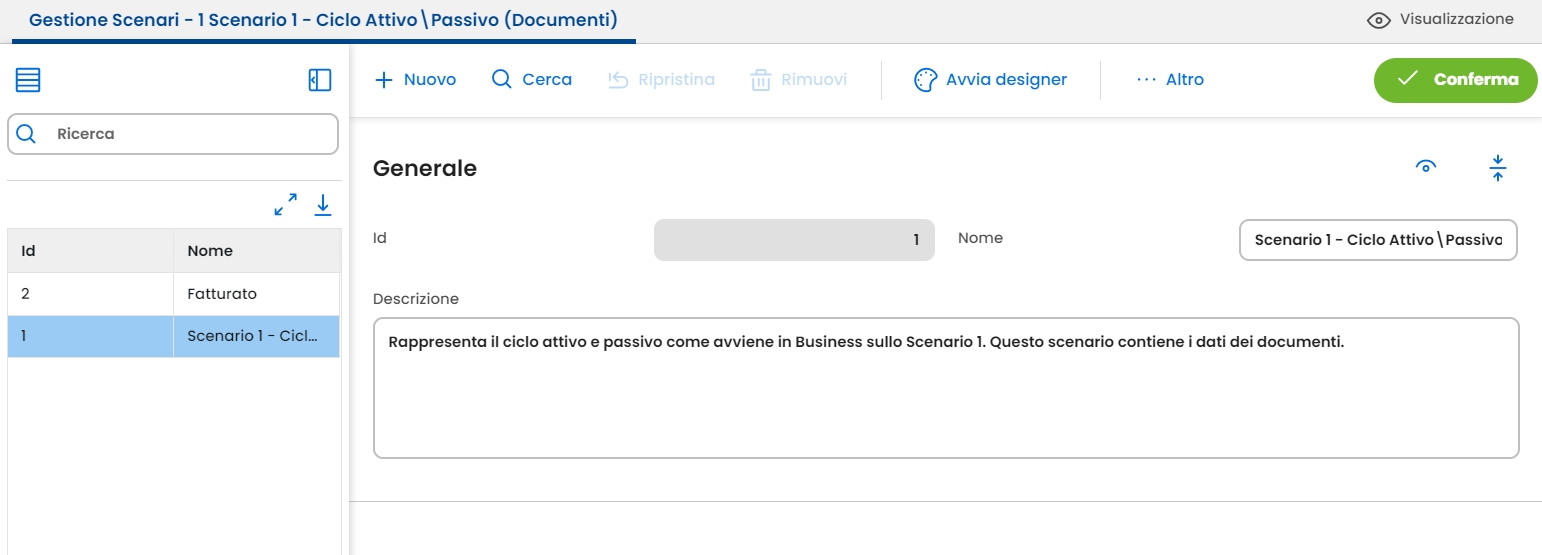Click the list view icon in sidebar
Image resolution: width=1542 pixels, height=555 pixels.
[28, 80]
